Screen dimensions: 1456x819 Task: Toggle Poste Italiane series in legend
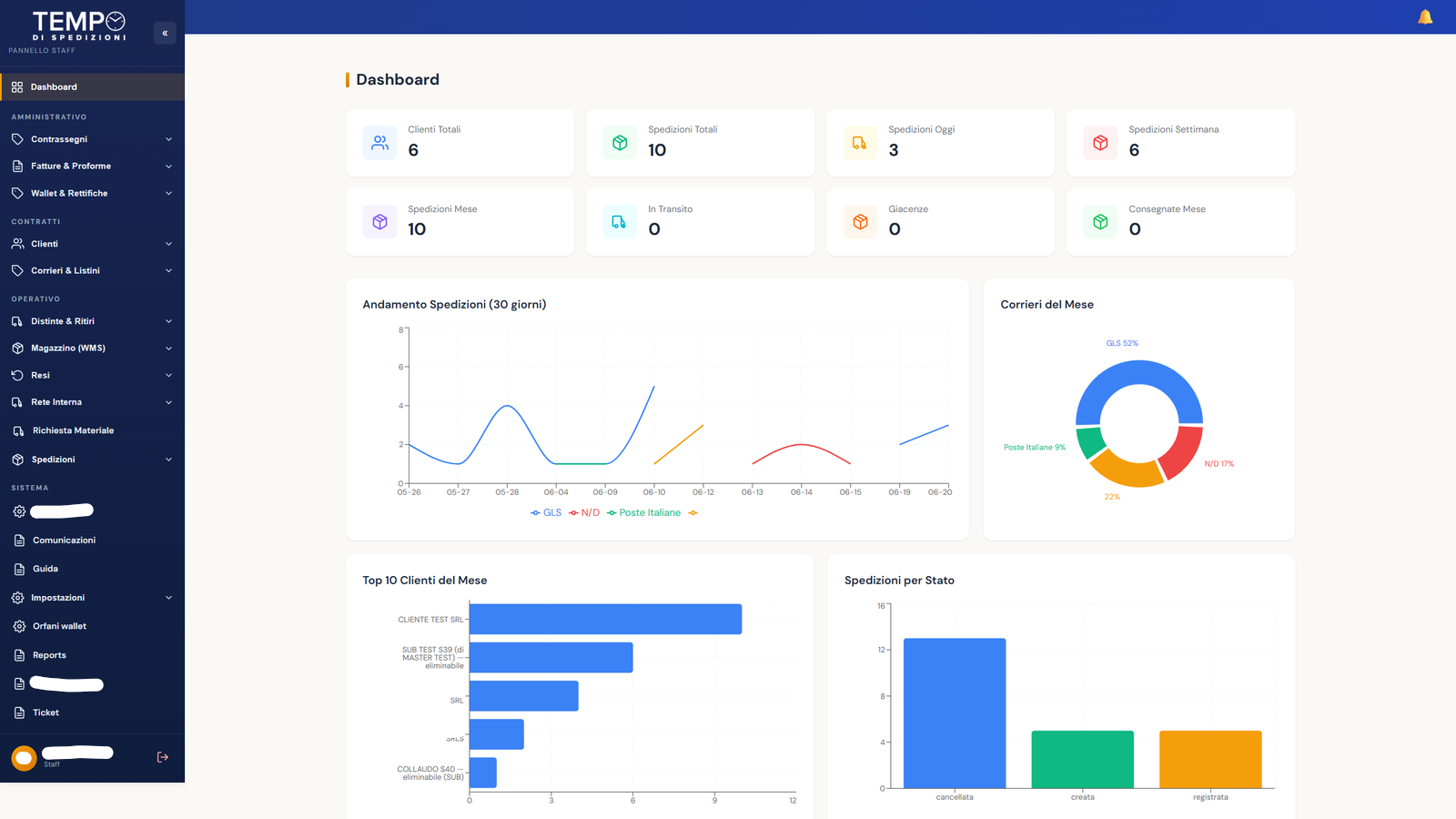pyautogui.click(x=643, y=513)
